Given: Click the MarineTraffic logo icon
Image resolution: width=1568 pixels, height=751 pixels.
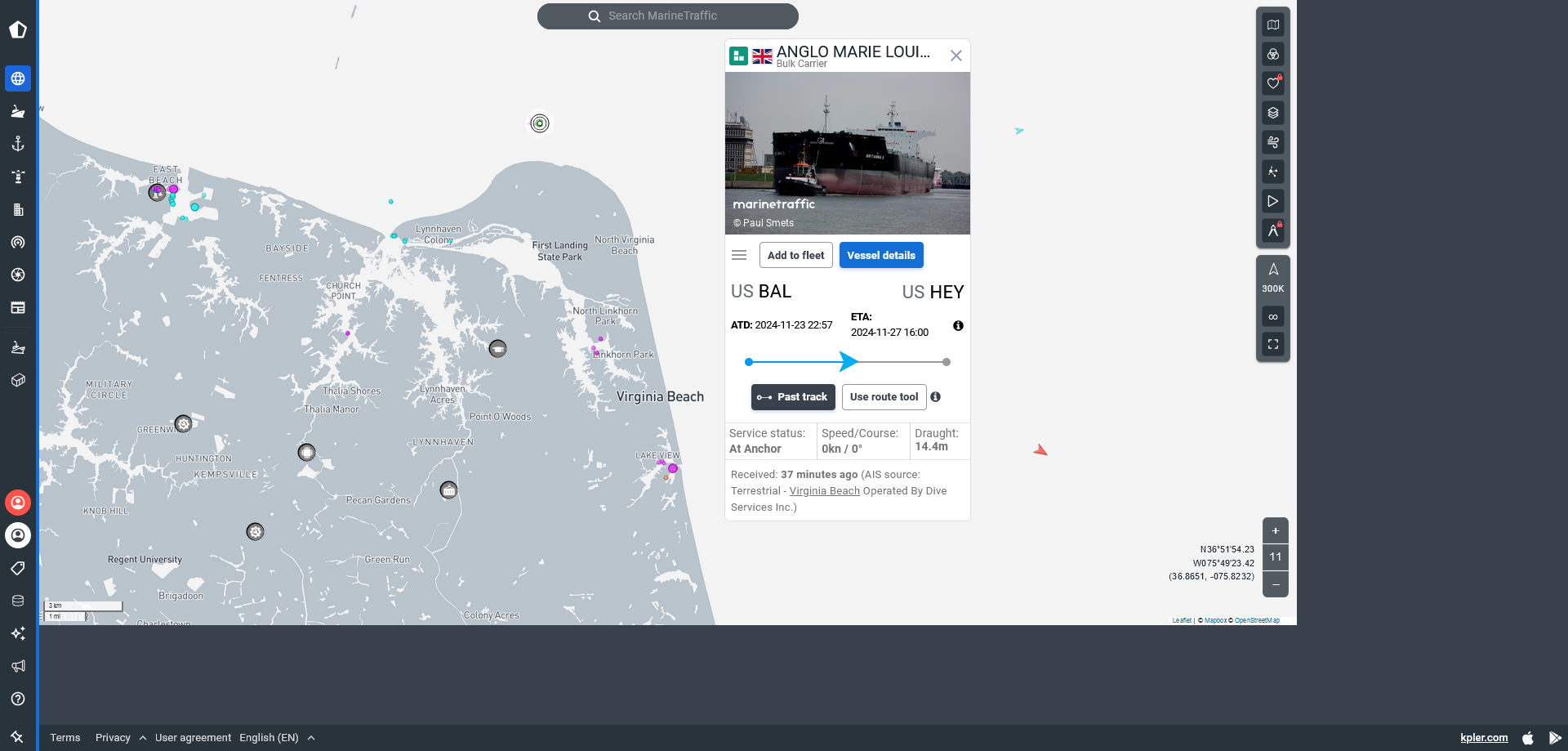Looking at the screenshot, I should (18, 30).
